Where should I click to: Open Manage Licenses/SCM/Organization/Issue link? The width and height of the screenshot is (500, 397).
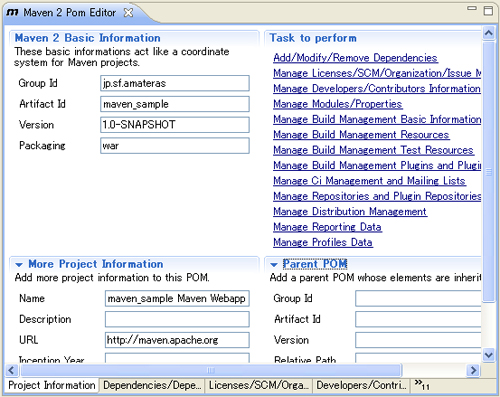click(x=377, y=73)
